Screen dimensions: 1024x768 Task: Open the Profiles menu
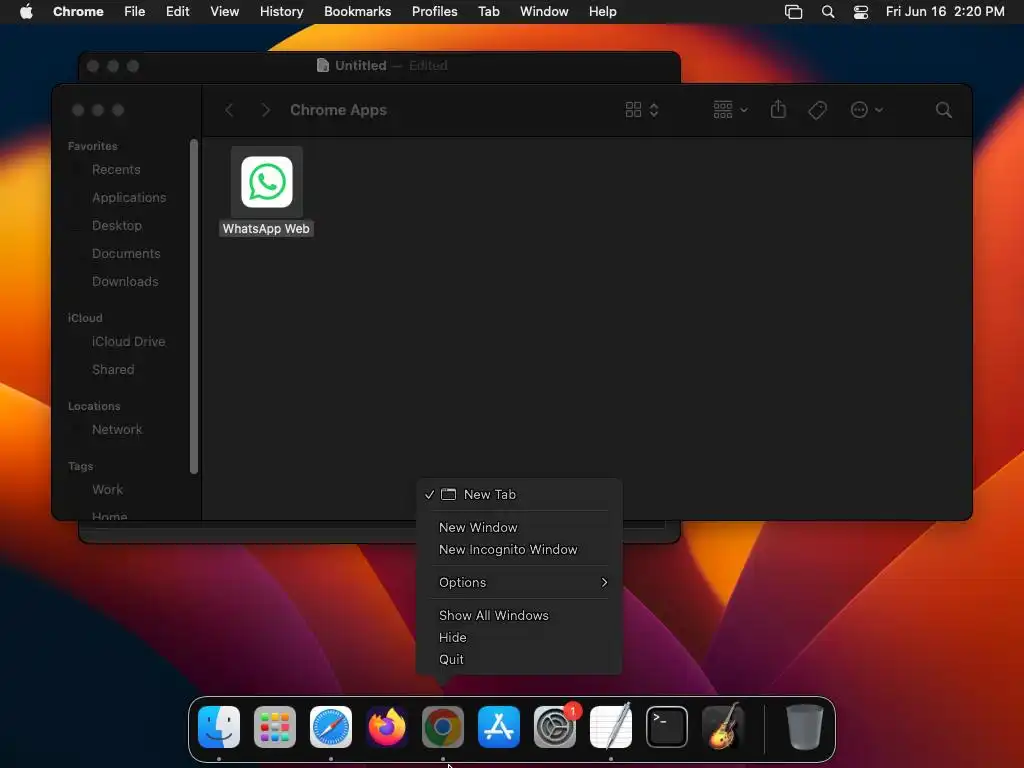pos(434,12)
